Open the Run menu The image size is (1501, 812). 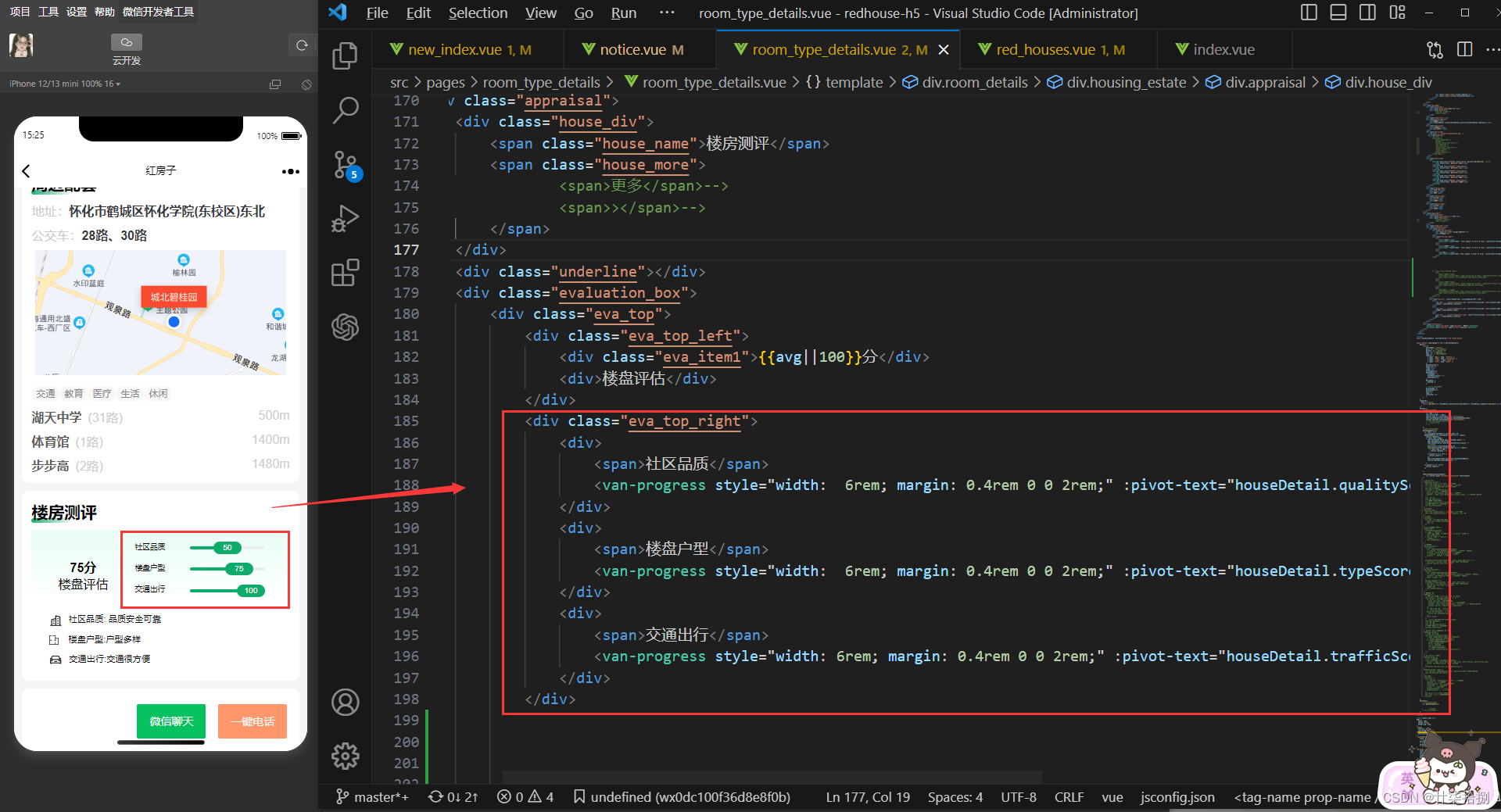624,13
